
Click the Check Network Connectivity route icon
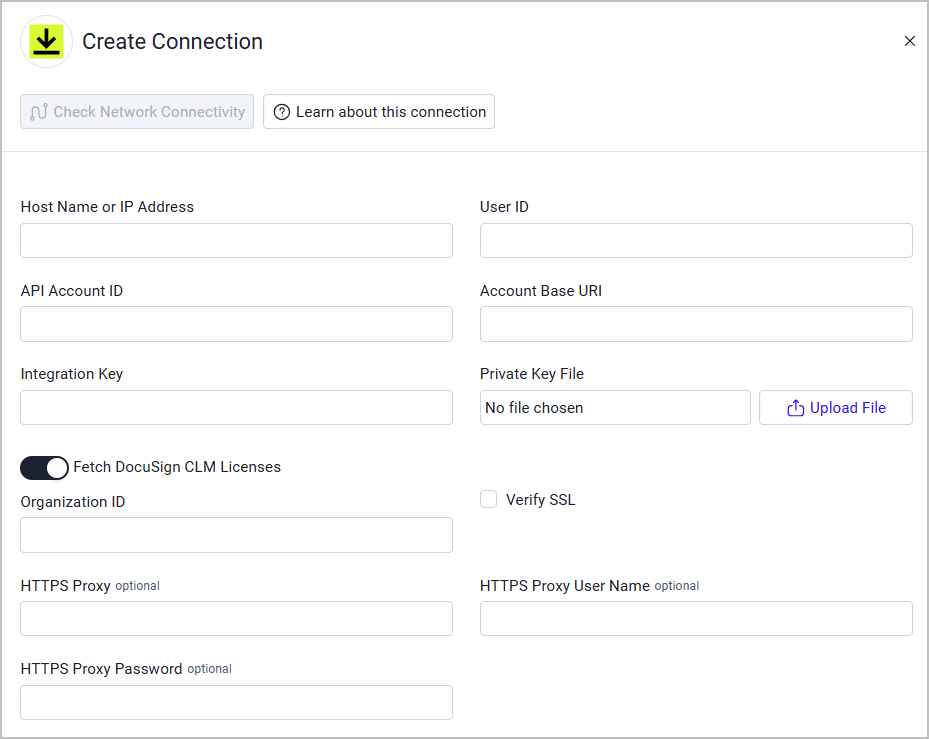click(39, 112)
